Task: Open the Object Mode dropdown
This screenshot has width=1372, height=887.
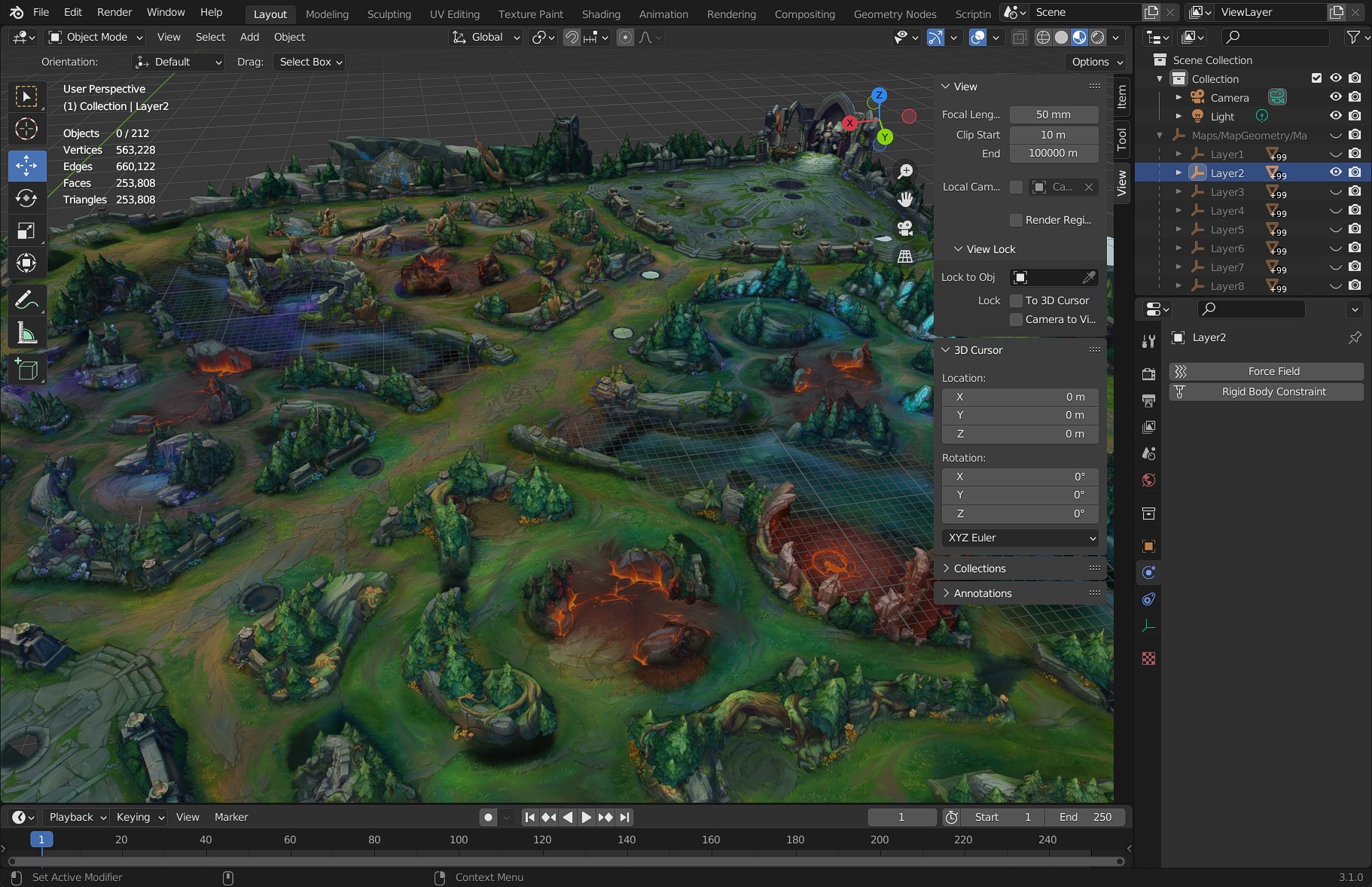Action: 96,37
